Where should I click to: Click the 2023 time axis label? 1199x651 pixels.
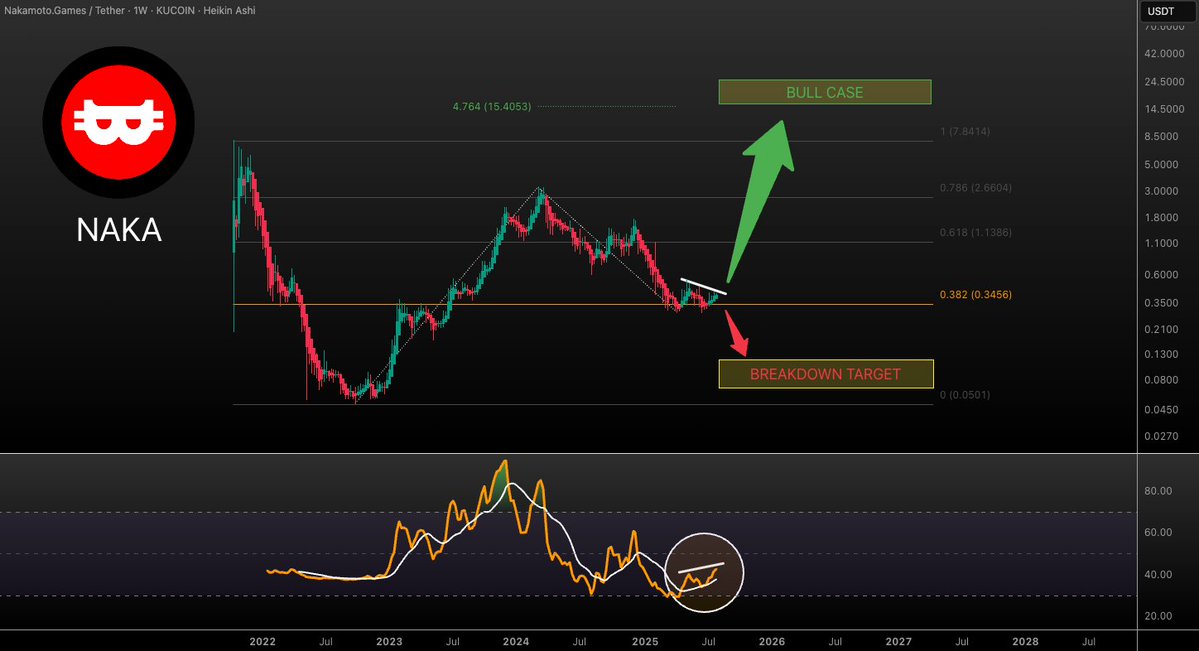[389, 642]
